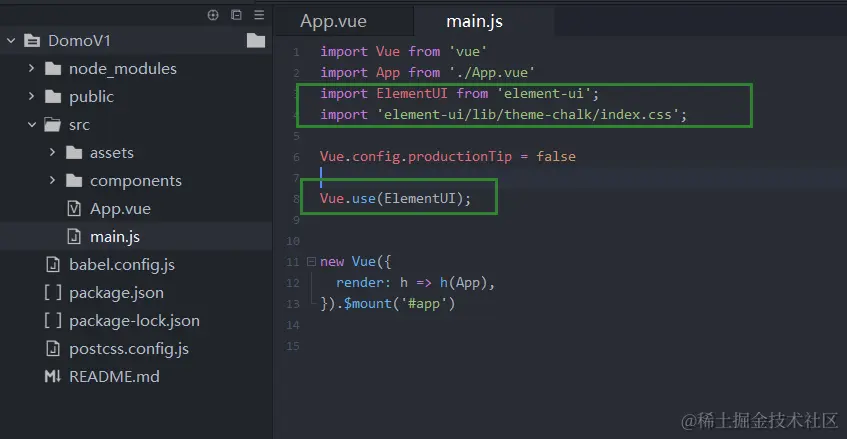
Task: Open the hamburger menu in sidebar header
Action: 259,15
